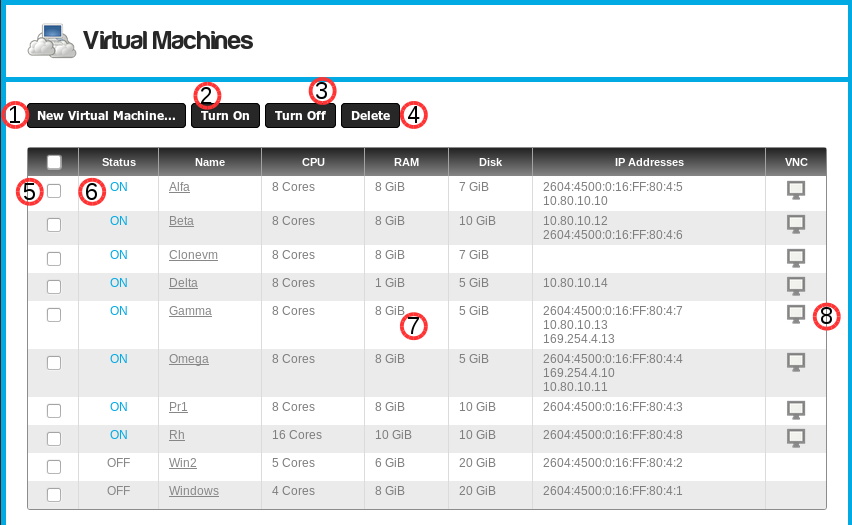
Task: Launch VNC monitor icon for Clonevm
Action: point(795,258)
